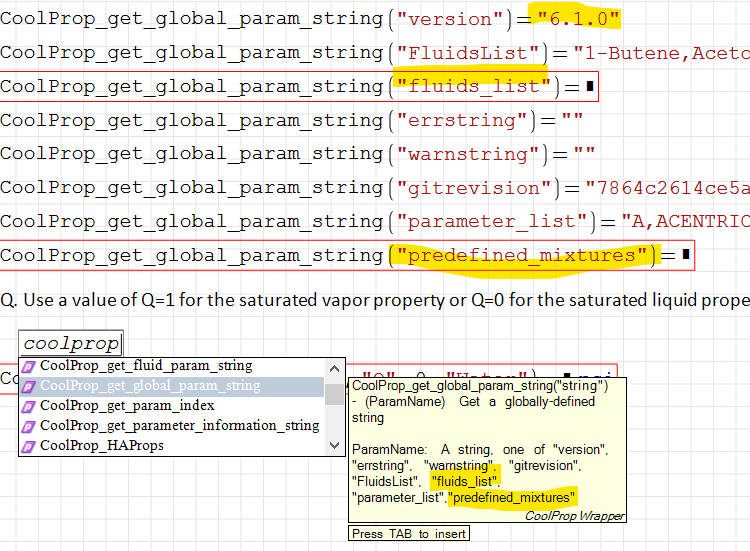This screenshot has height=551, width=750.
Task: Select CoolProp_get_global_param_string in the autocomplete list
Action: [150, 386]
